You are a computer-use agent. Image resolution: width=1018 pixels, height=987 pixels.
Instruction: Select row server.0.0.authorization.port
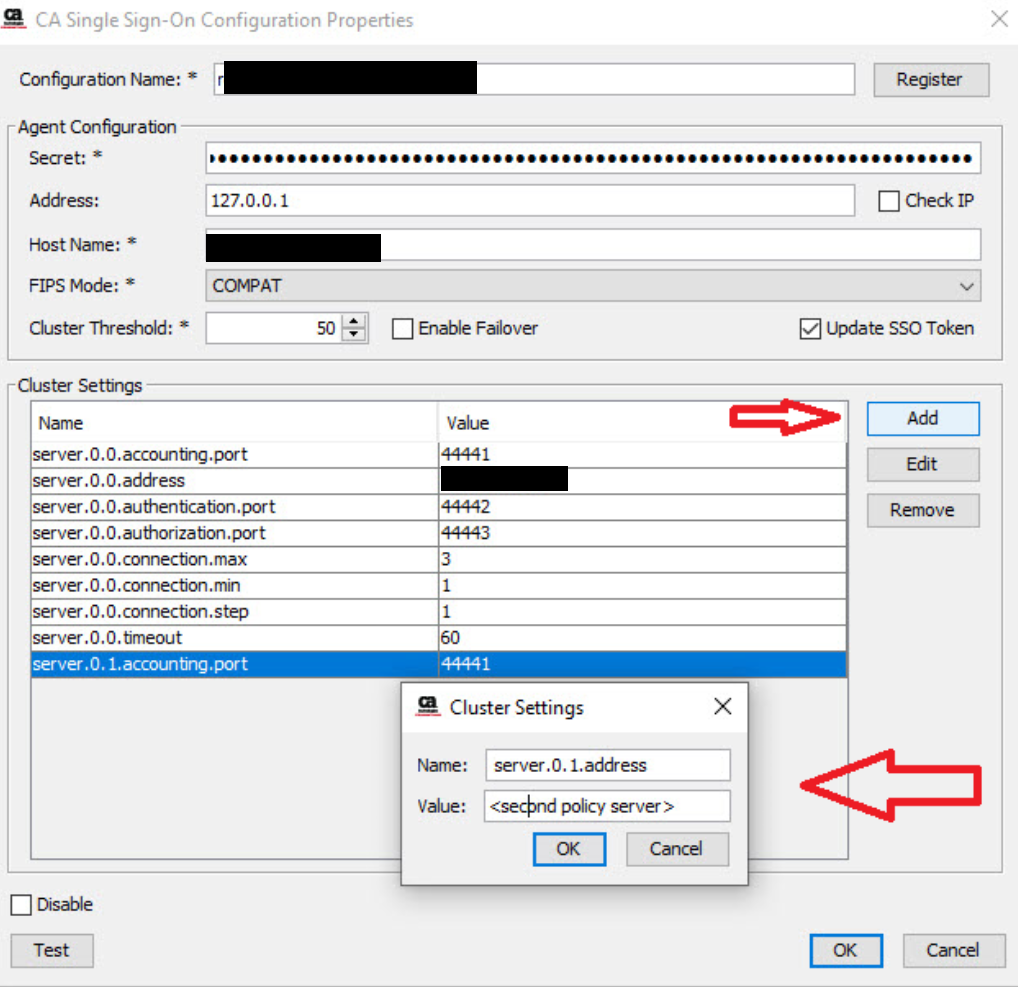tap(439, 533)
